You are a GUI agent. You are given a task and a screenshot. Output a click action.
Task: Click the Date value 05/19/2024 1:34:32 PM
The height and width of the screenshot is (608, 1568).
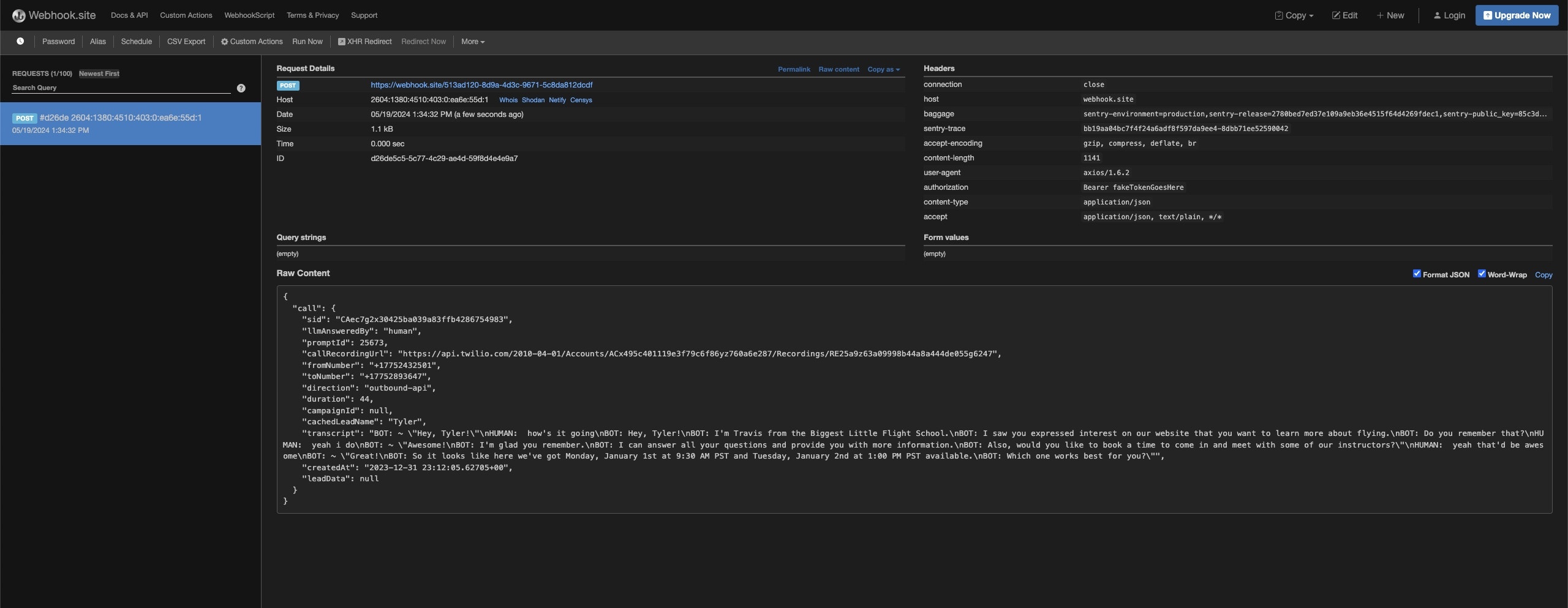(447, 114)
